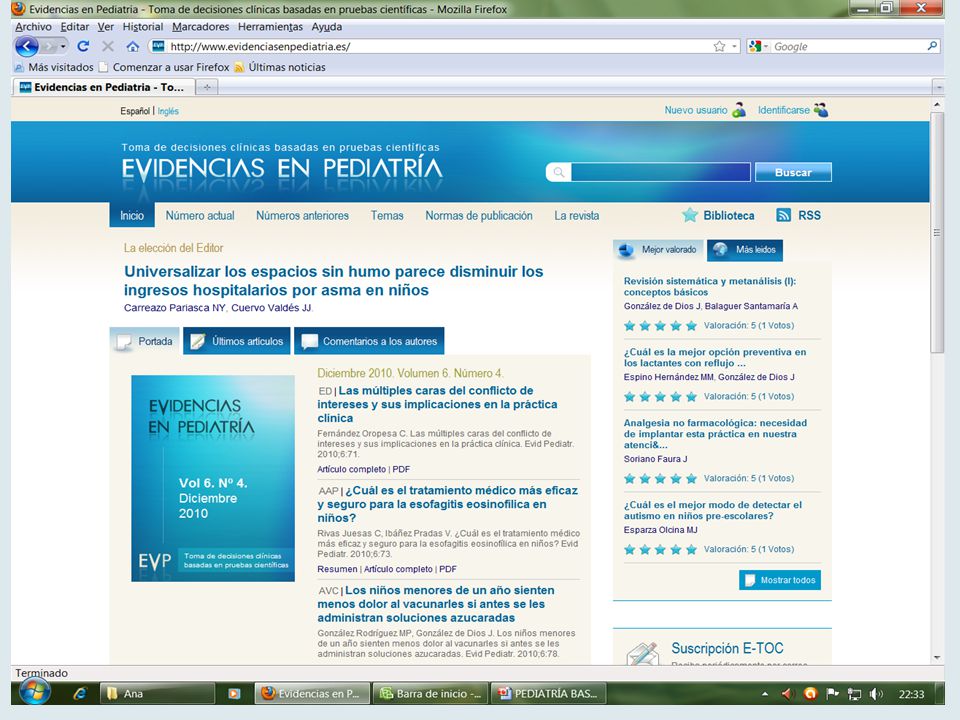Click the volume speaker tray icon
This screenshot has width=960, height=720.
tap(876, 694)
